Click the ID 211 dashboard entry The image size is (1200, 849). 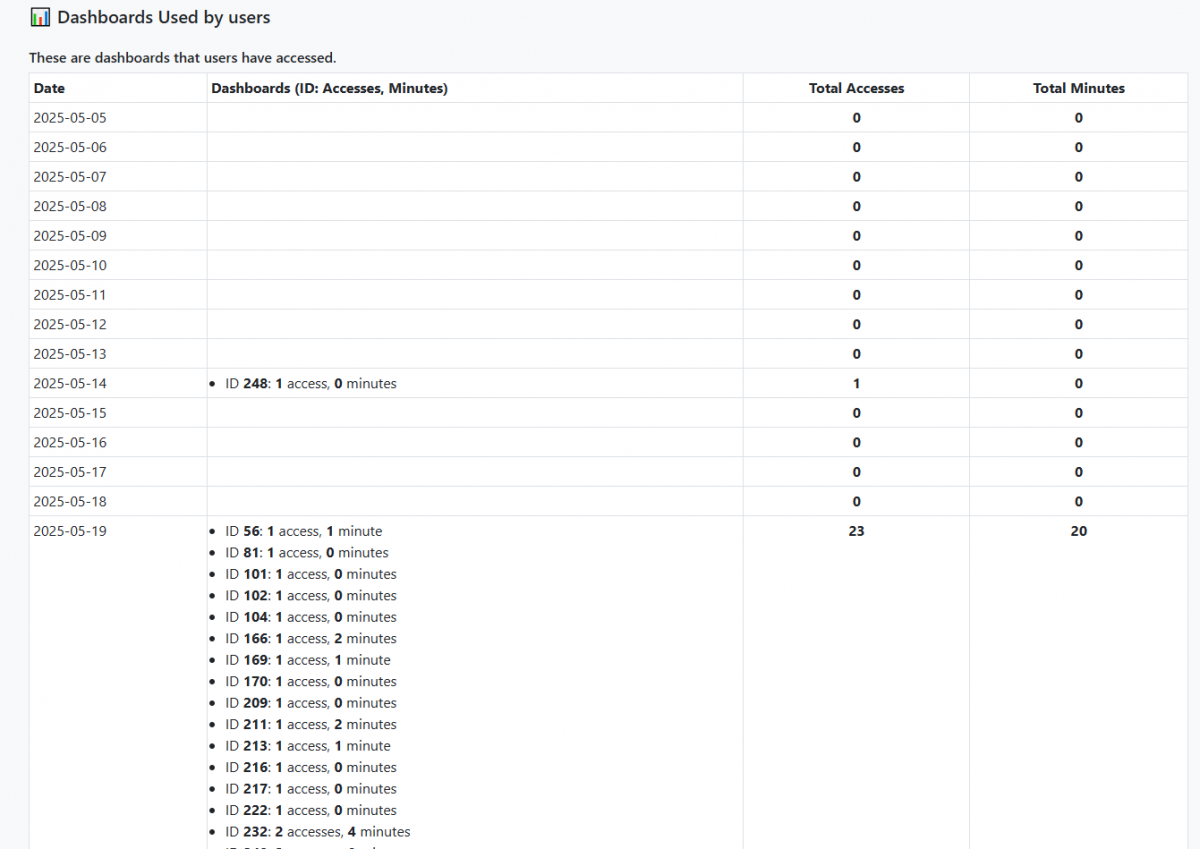coord(310,725)
